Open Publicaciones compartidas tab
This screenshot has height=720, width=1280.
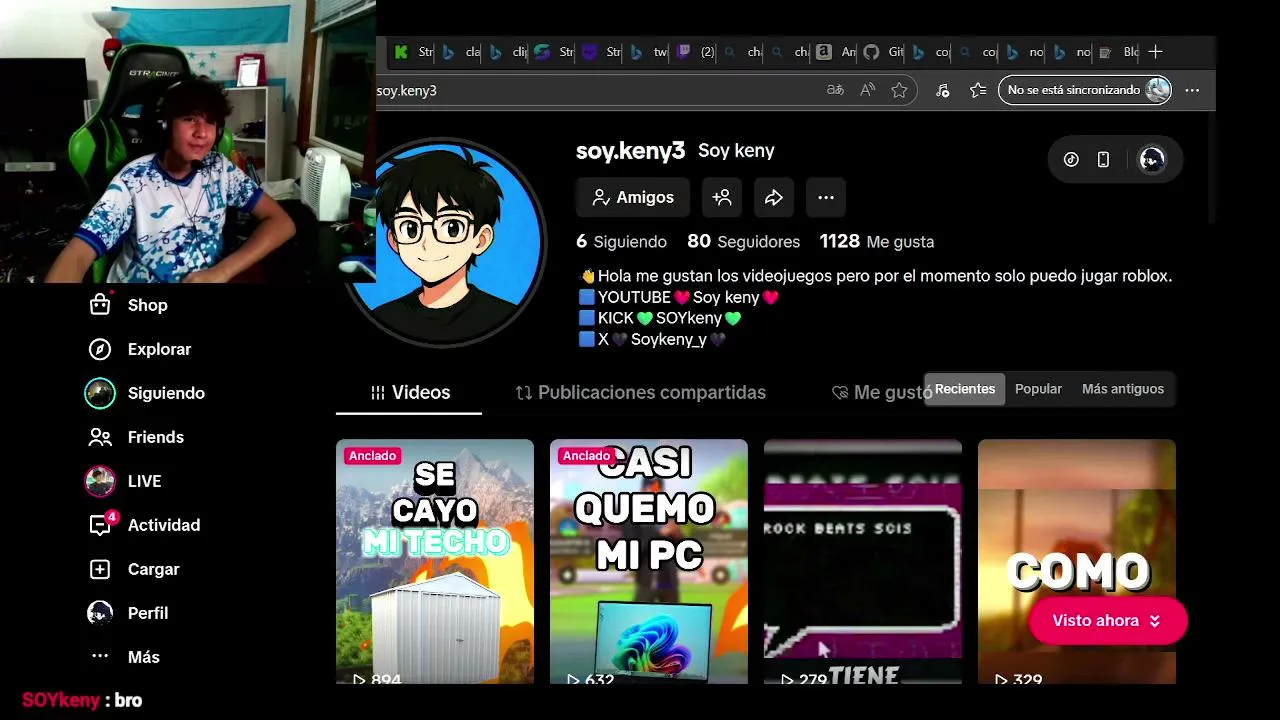tap(640, 393)
